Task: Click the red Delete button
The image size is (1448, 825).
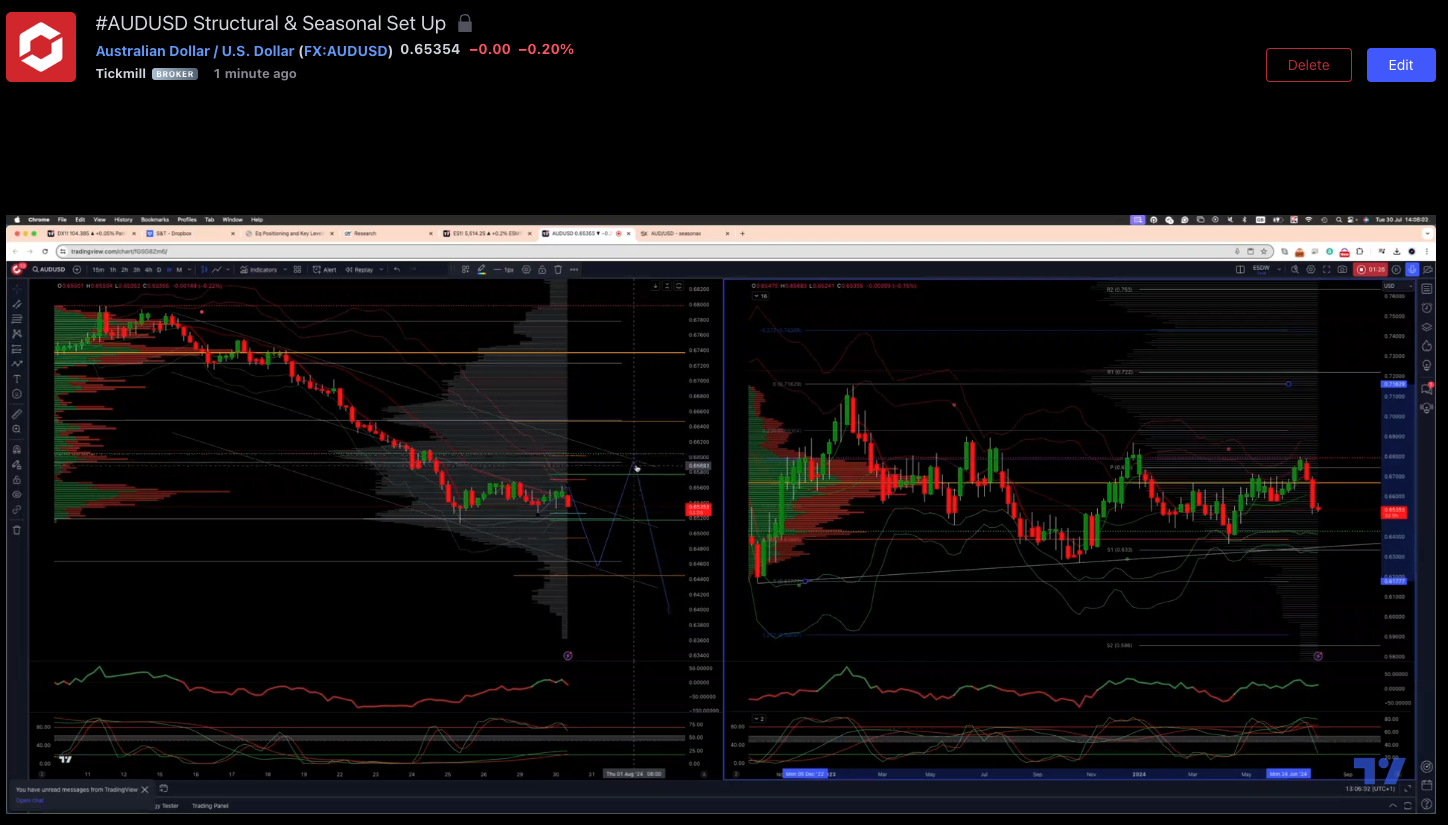Action: click(x=1308, y=65)
